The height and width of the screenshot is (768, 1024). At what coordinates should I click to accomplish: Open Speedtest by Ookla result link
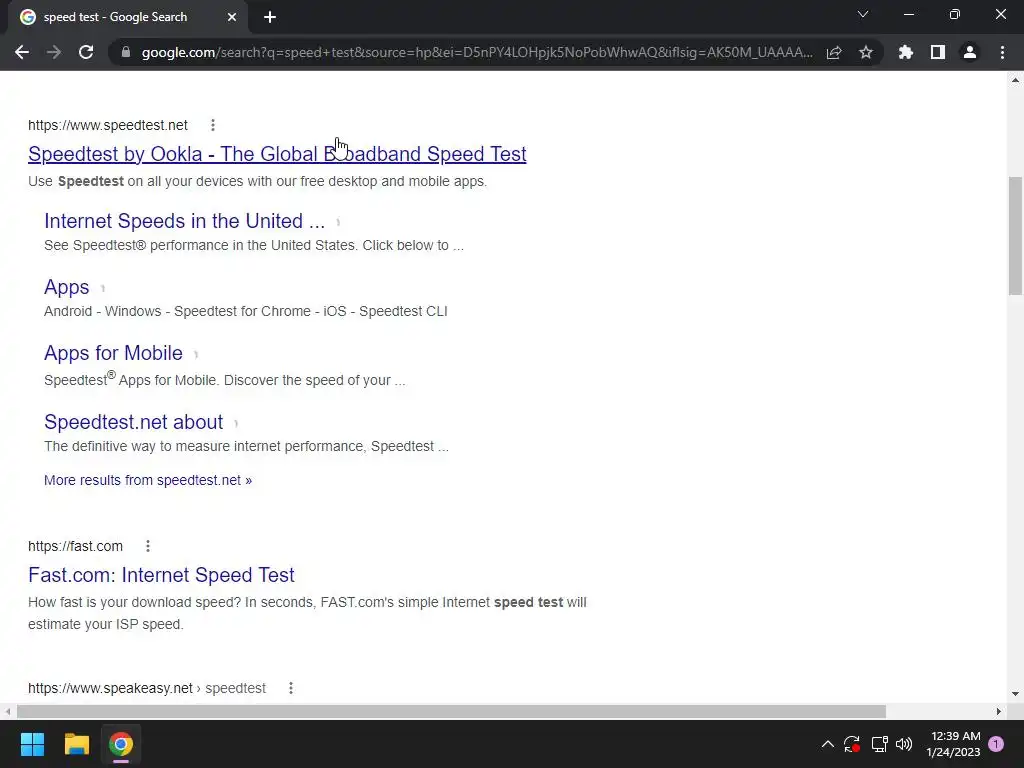277,153
